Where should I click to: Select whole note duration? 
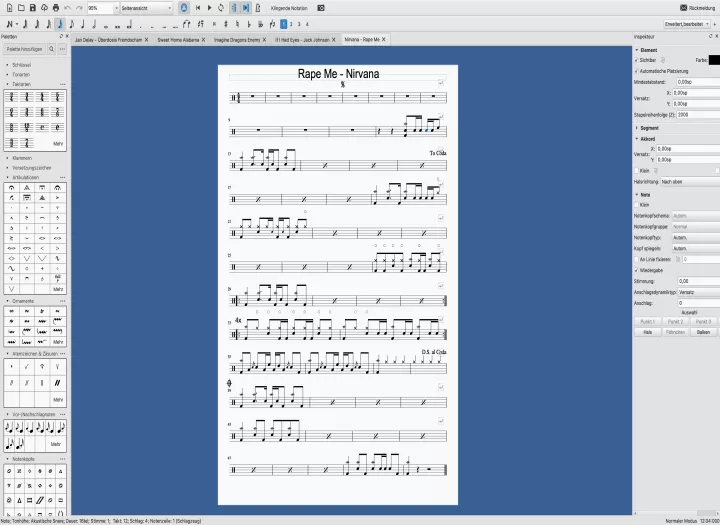[106, 25]
